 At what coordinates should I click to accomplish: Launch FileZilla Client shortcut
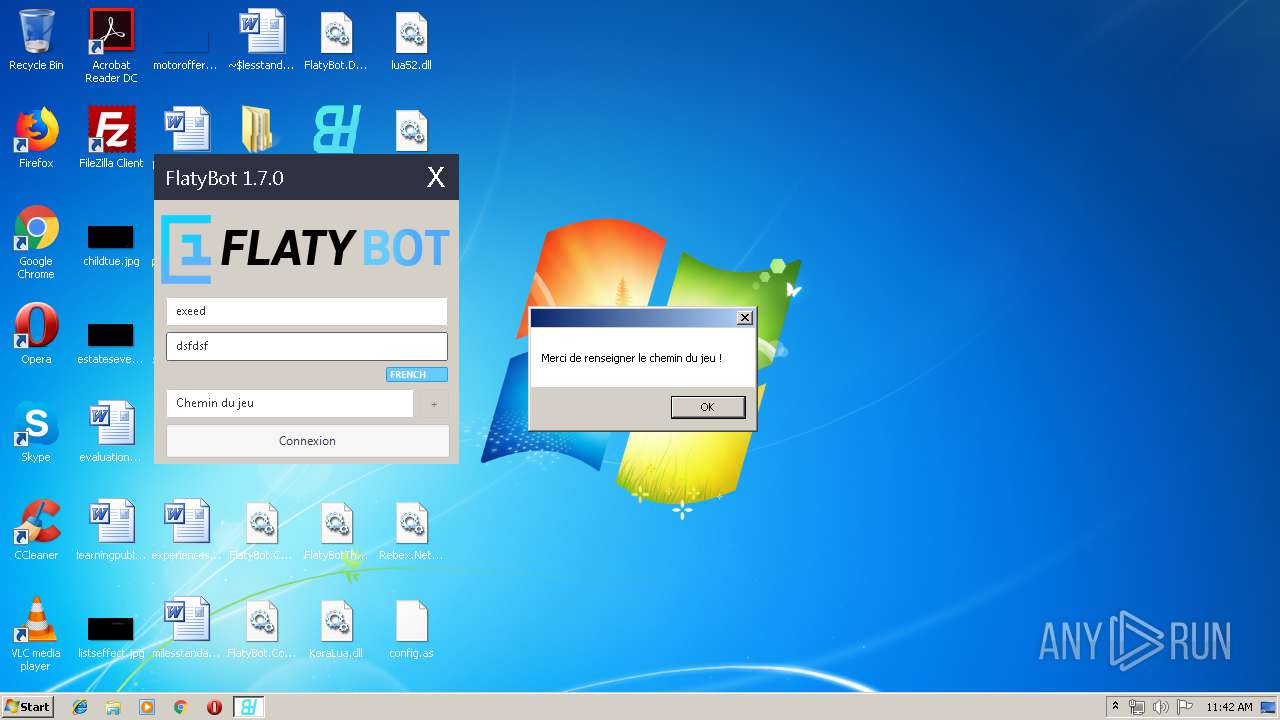pyautogui.click(x=111, y=138)
